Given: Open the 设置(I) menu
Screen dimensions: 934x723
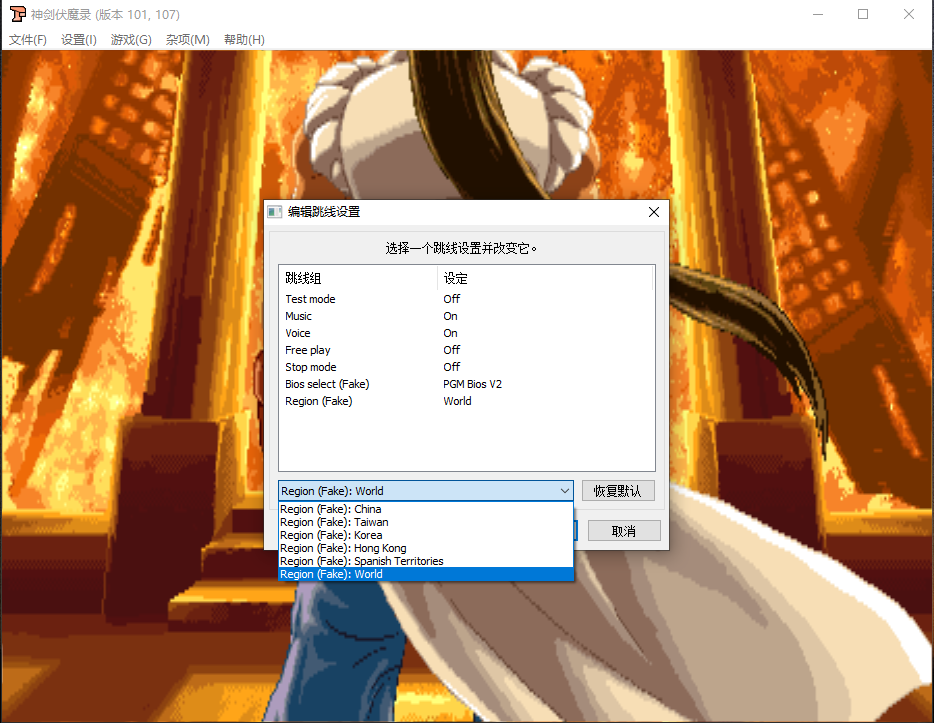Looking at the screenshot, I should click(79, 39).
